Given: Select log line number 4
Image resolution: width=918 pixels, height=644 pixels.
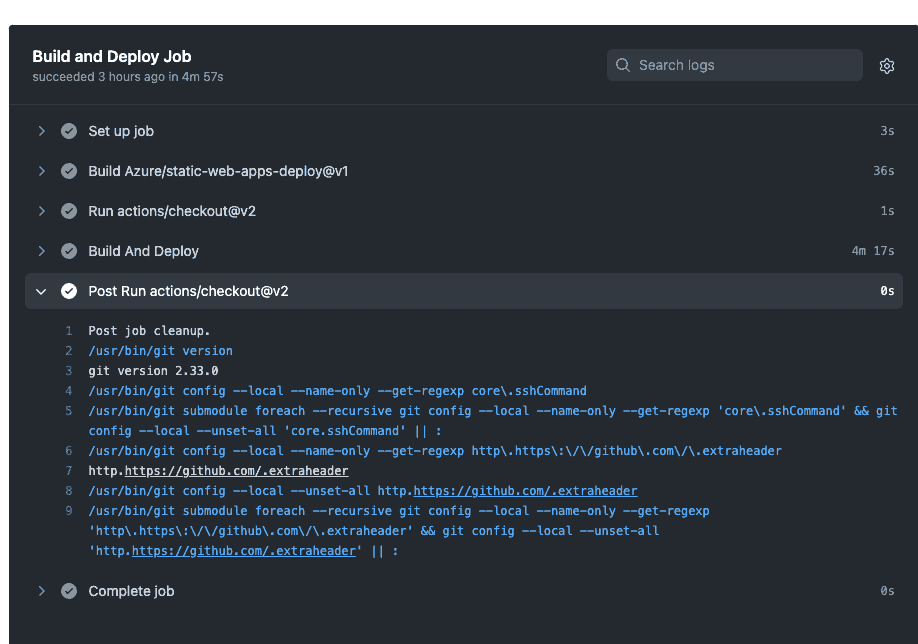Looking at the screenshot, I should click(x=68, y=390).
